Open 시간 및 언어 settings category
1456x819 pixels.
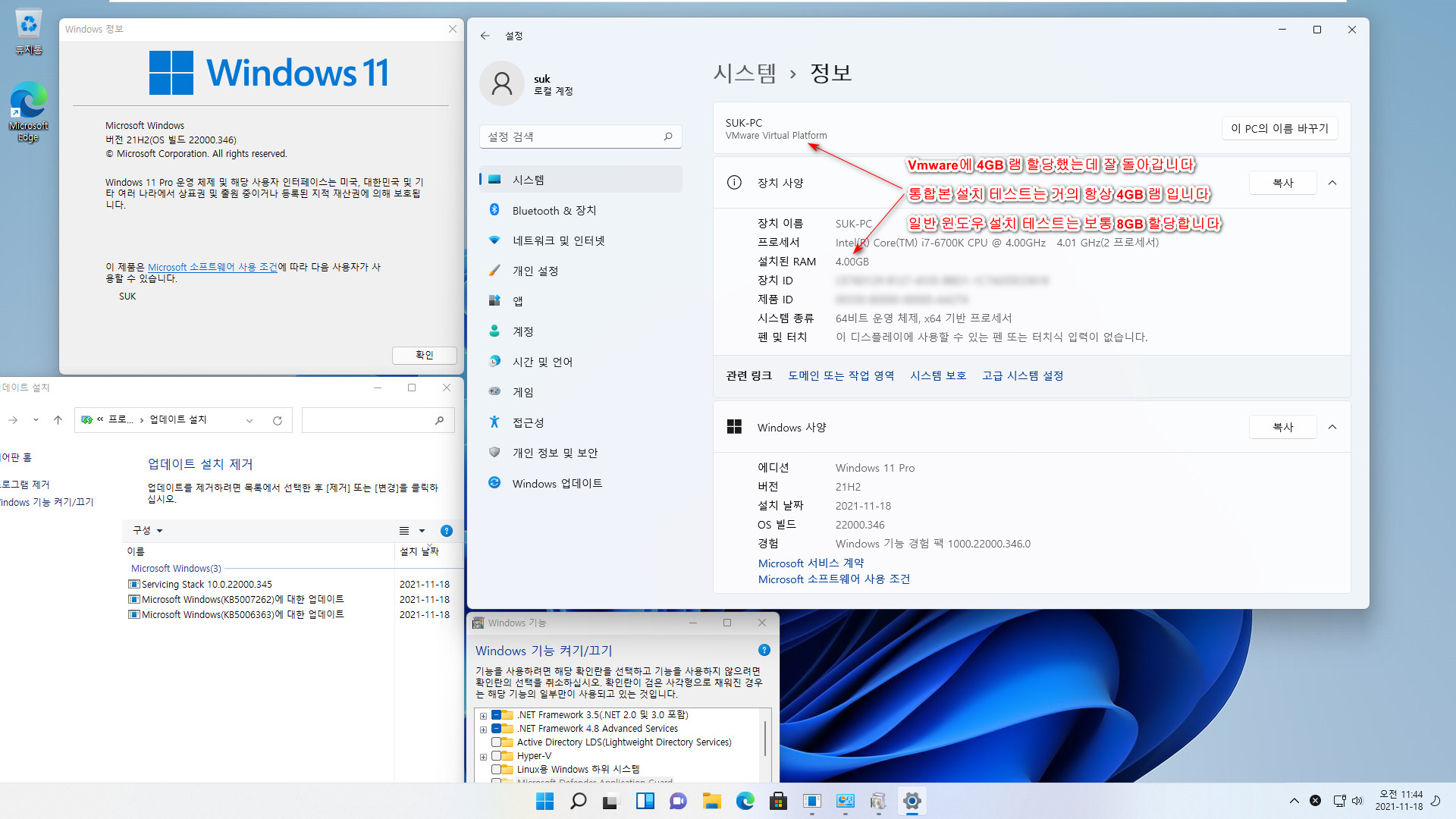point(581,362)
